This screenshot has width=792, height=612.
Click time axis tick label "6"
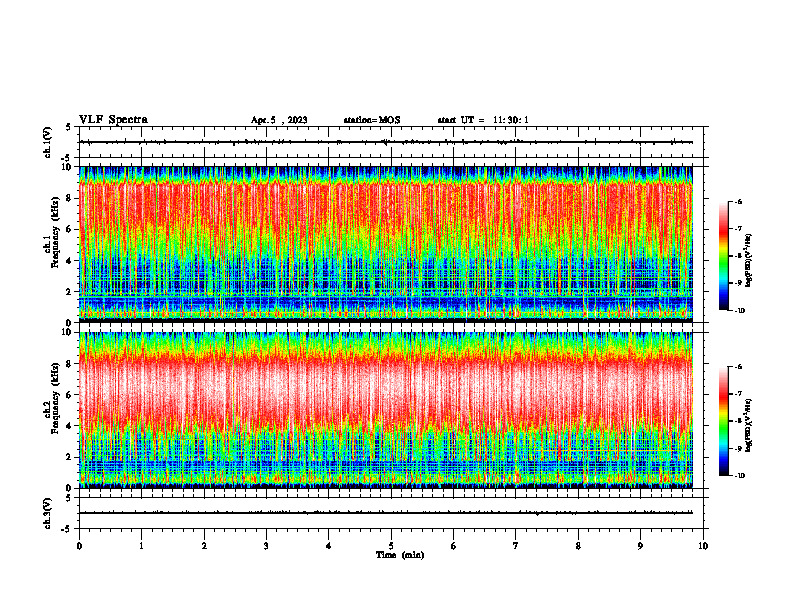(454, 546)
